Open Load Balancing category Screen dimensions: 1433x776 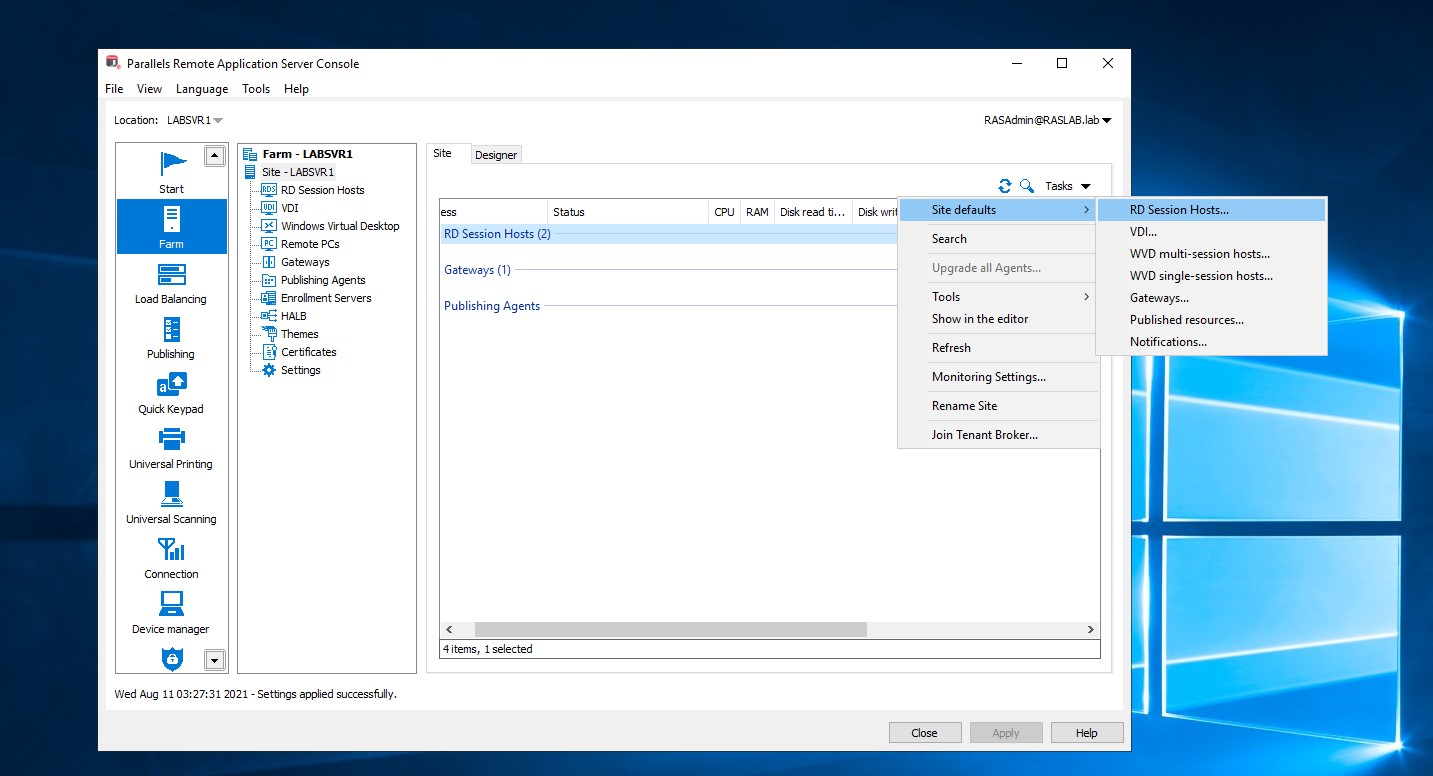[171, 282]
